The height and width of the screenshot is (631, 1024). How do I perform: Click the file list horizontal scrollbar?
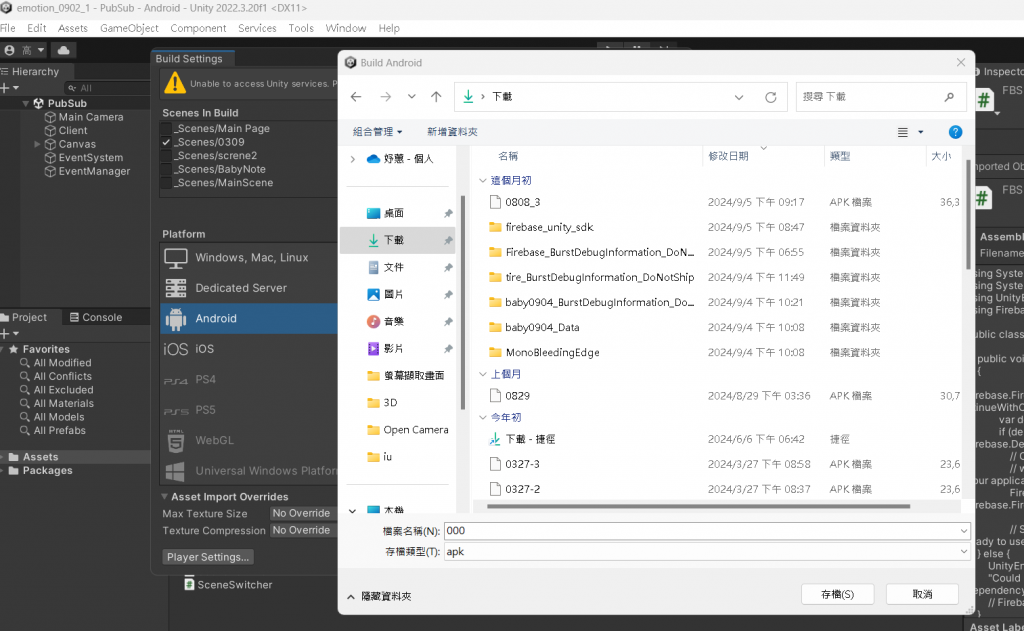pyautogui.click(x=698, y=506)
